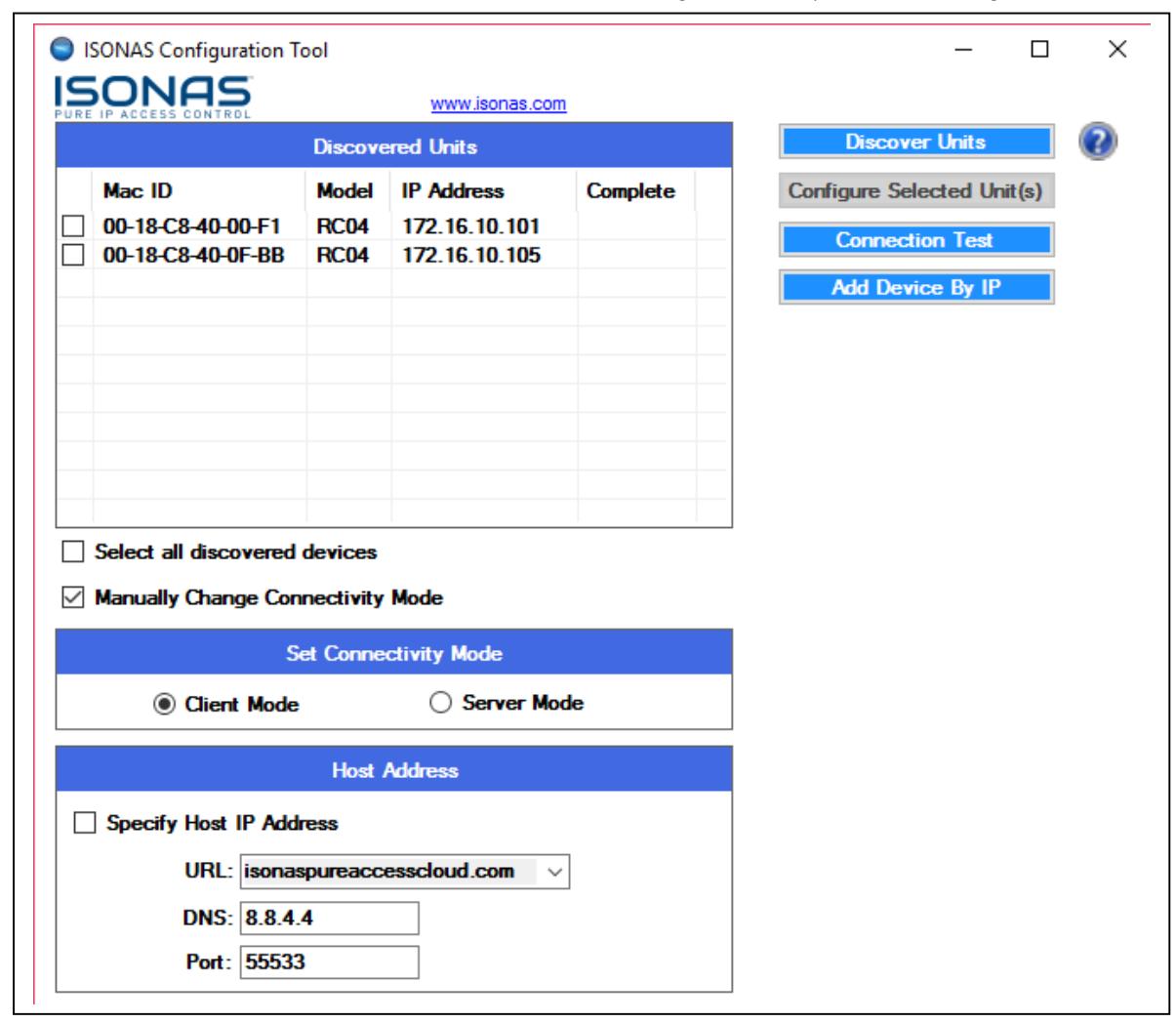Open the URL dropdown arrow
The width and height of the screenshot is (1176, 1023).
(x=555, y=872)
